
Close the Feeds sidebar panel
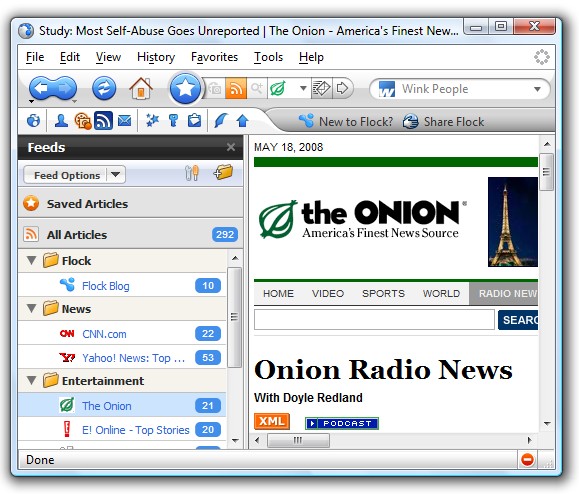pos(231,147)
